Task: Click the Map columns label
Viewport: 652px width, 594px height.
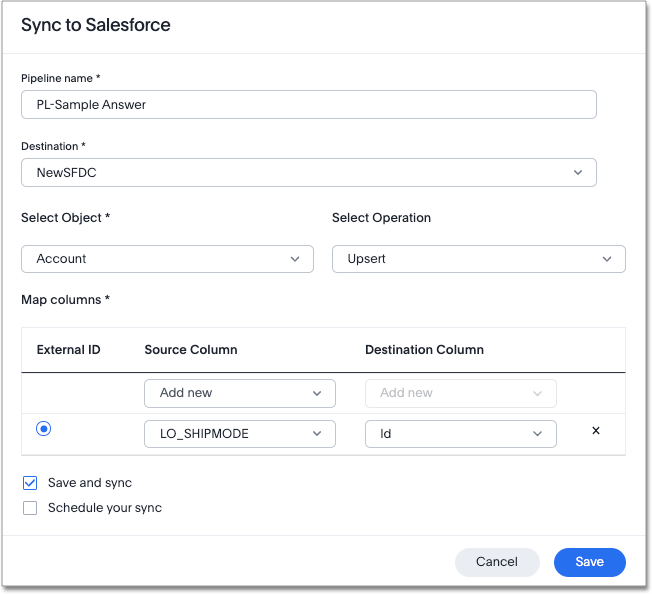Action: click(66, 300)
